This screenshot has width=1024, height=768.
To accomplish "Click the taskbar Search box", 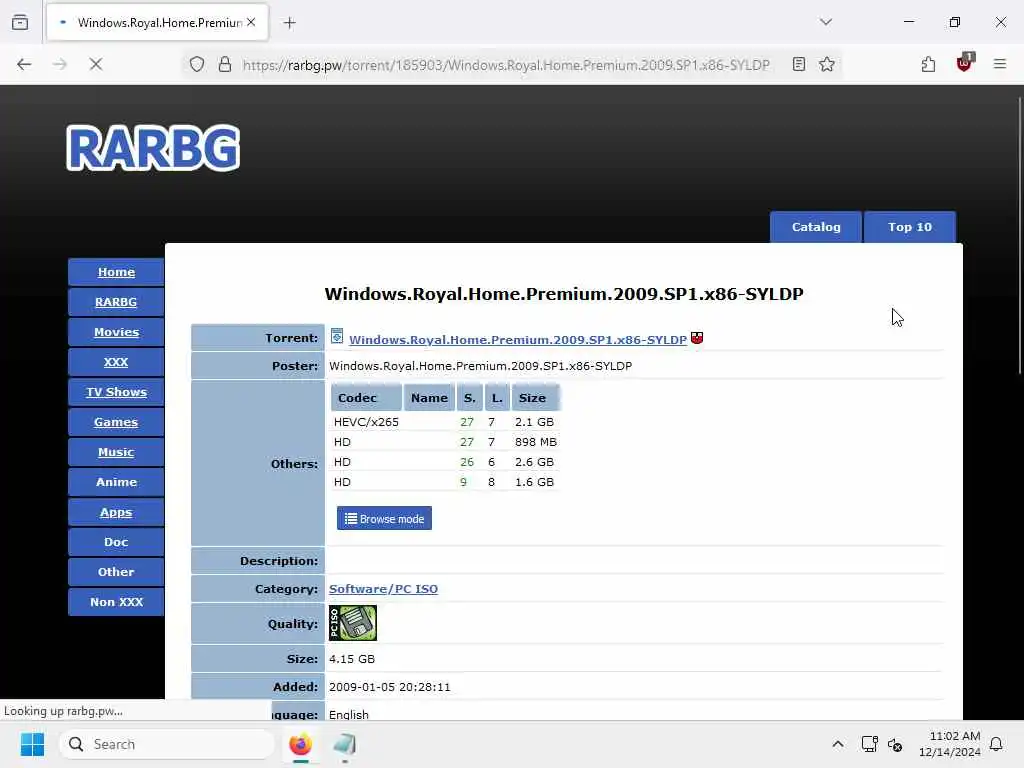I will pyautogui.click(x=167, y=744).
